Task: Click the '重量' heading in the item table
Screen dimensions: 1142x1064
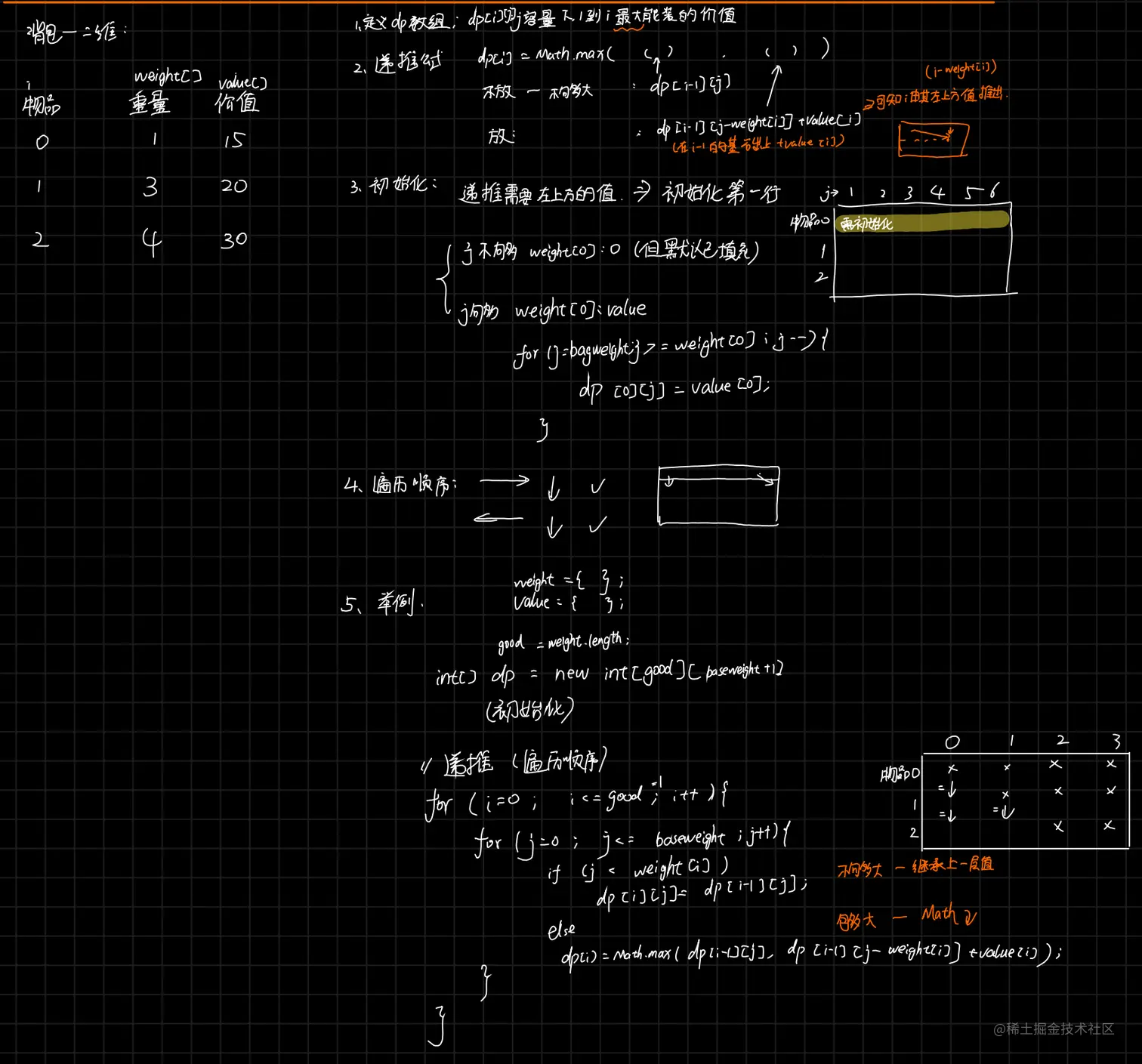Action: (x=150, y=103)
